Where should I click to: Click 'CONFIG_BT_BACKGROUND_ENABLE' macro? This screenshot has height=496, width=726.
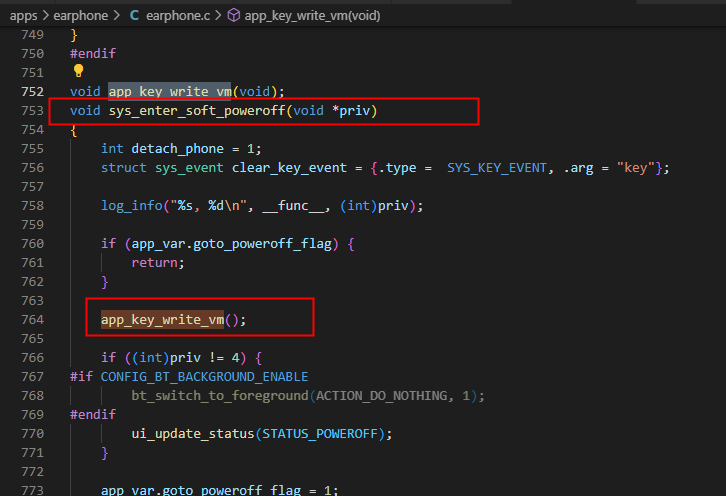pos(204,377)
